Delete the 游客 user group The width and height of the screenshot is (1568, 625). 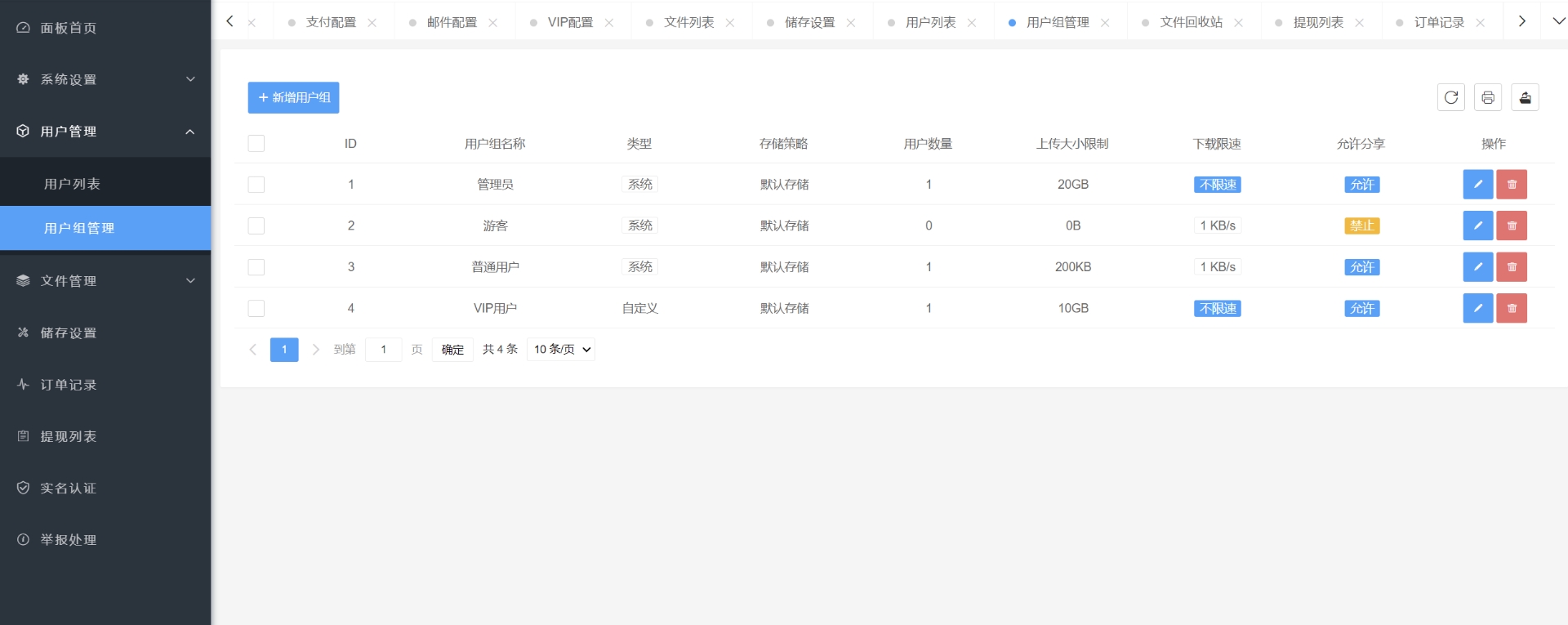point(1511,225)
